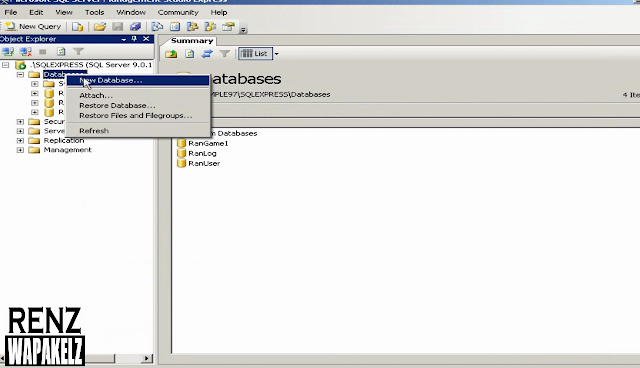Screen dimensions: 640x368
Task: Expand the Management tree node
Action: point(20,150)
